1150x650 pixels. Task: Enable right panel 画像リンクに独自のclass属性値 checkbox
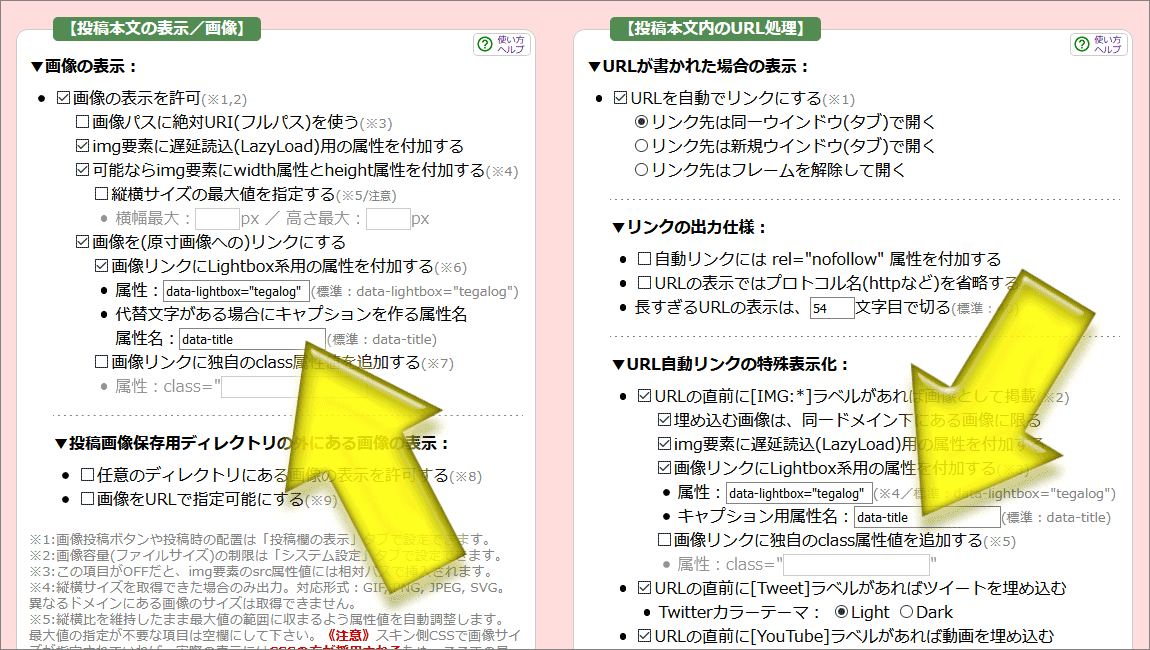coord(664,540)
